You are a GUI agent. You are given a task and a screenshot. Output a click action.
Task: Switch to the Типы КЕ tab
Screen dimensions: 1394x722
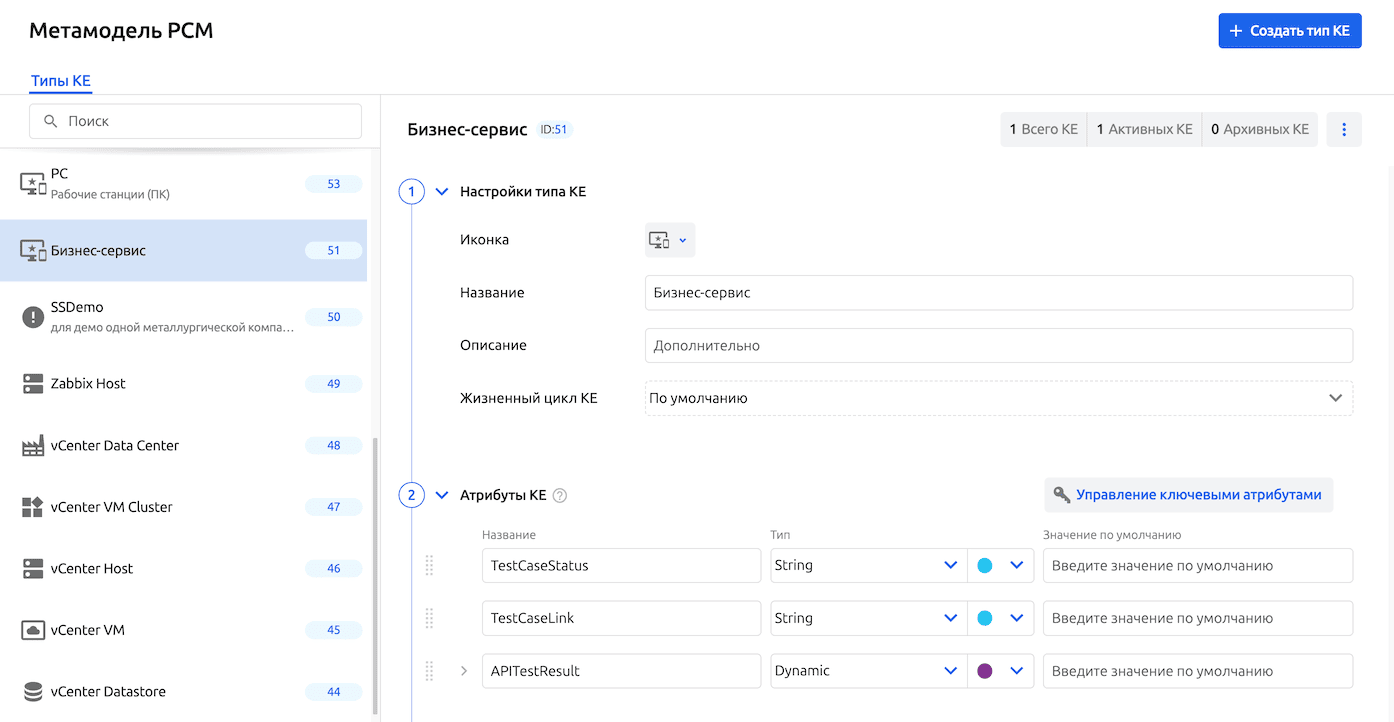(61, 81)
